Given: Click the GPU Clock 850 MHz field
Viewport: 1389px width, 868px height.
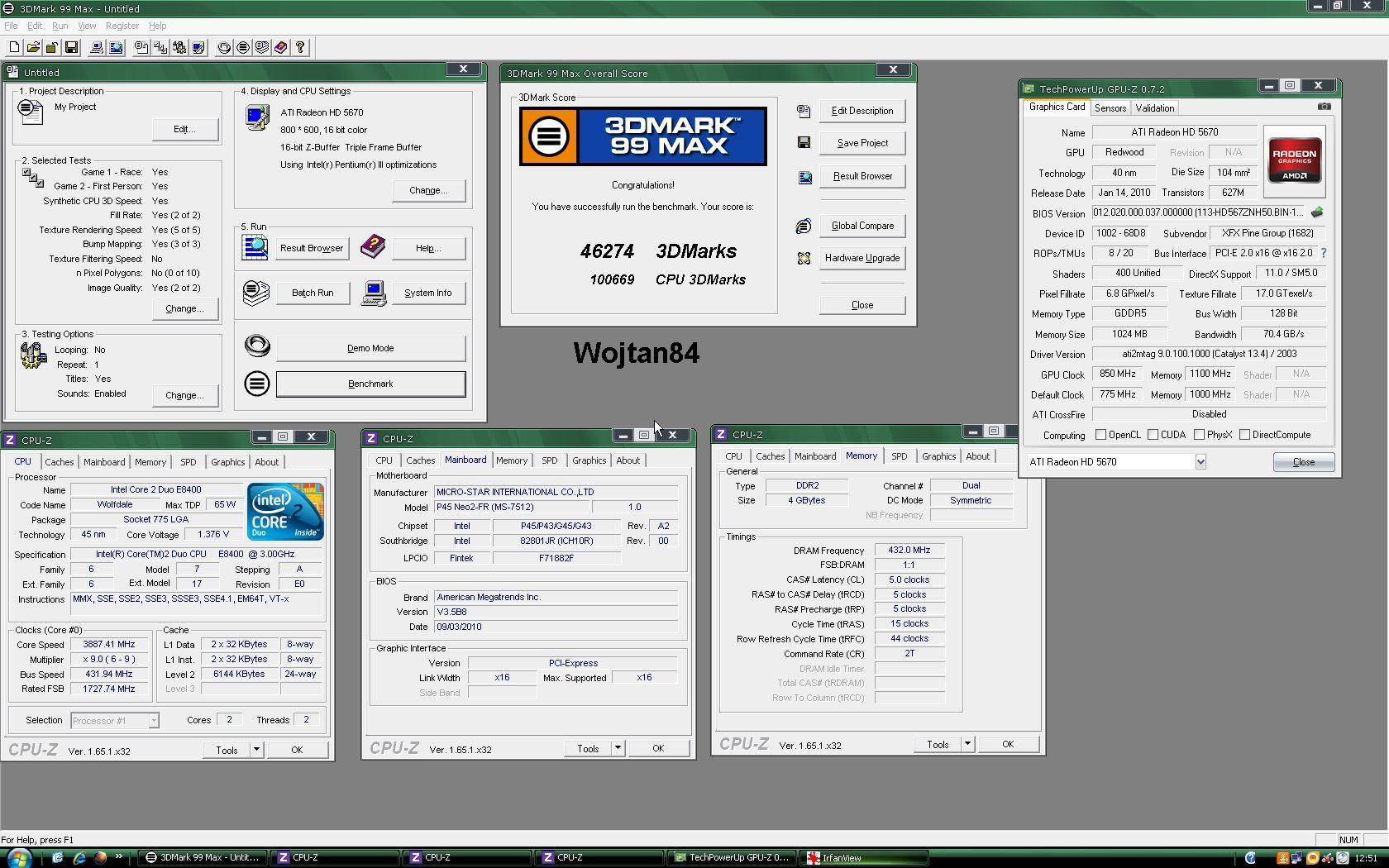Looking at the screenshot, I should tap(1118, 374).
